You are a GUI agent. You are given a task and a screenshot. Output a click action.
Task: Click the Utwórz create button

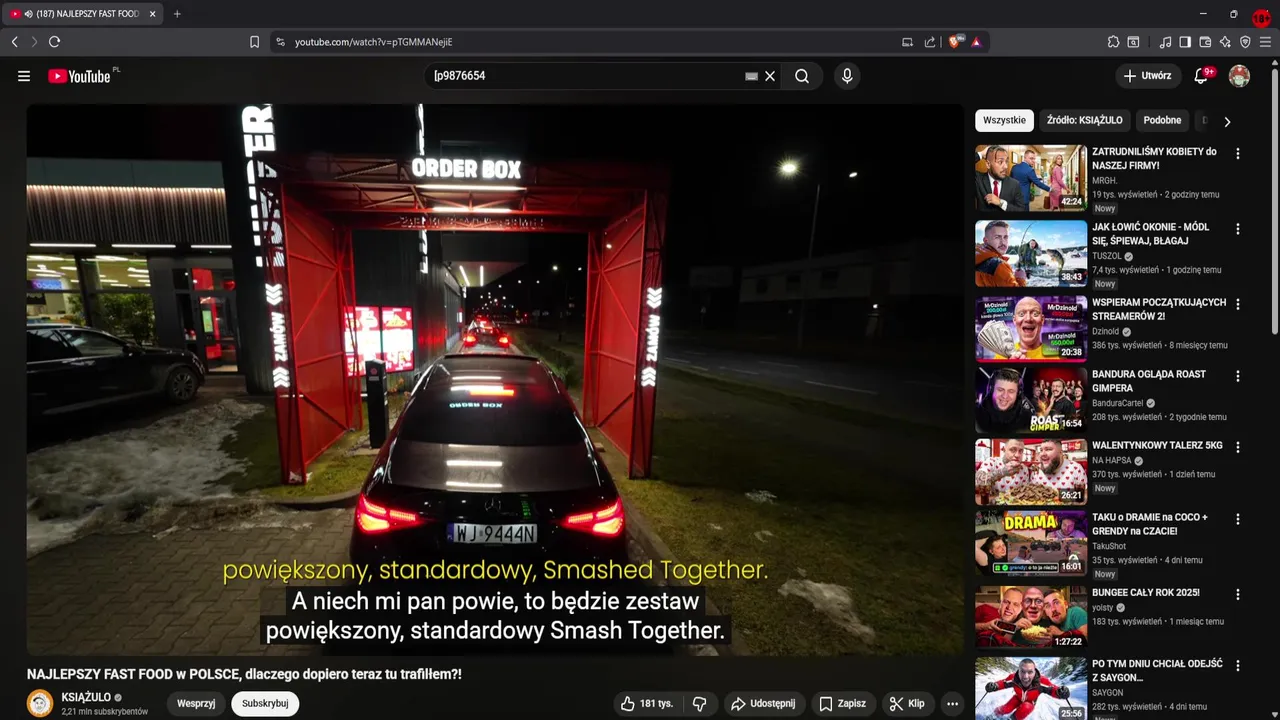[1147, 76]
